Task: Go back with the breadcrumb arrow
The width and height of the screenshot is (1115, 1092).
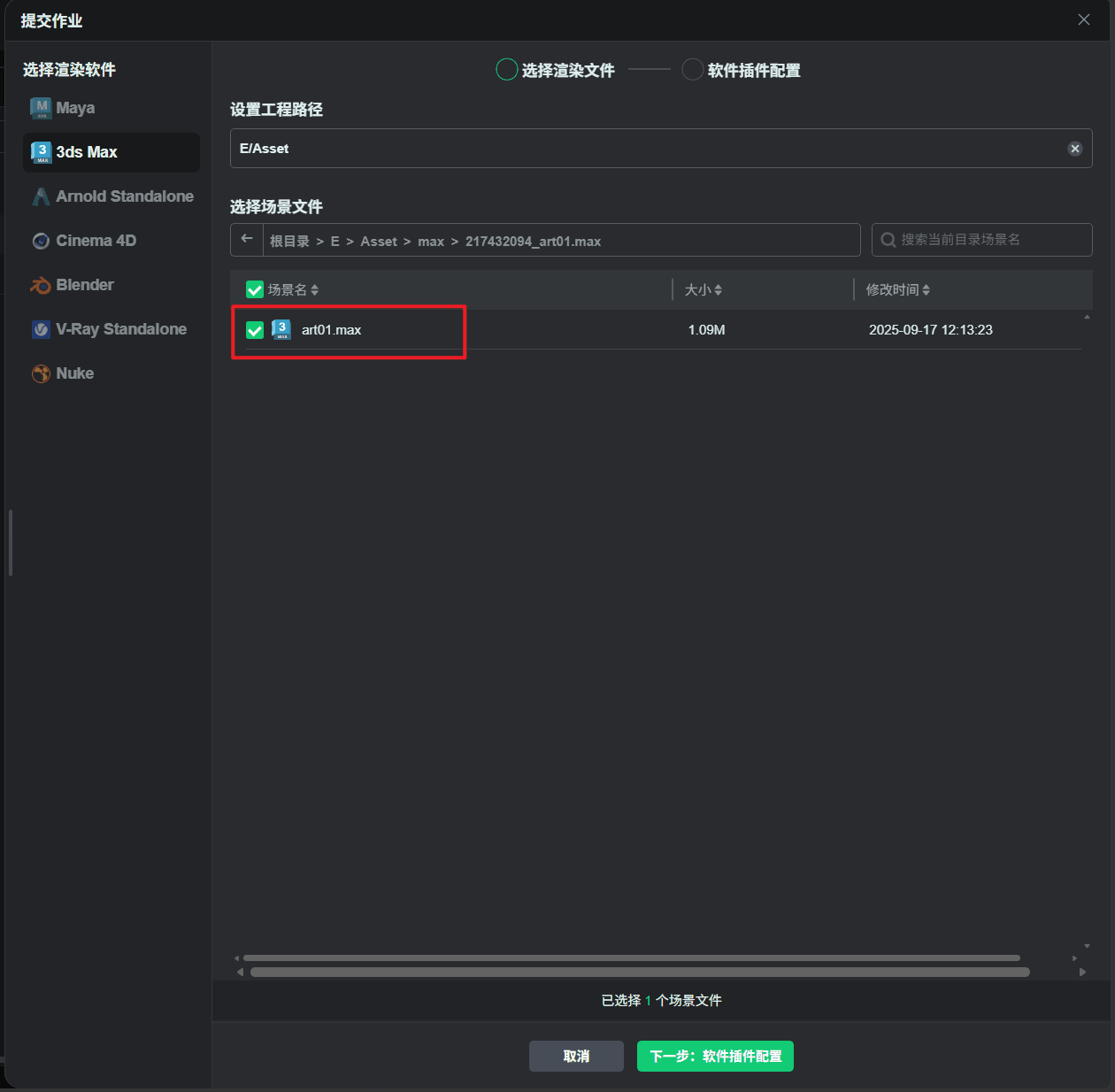Action: (247, 239)
